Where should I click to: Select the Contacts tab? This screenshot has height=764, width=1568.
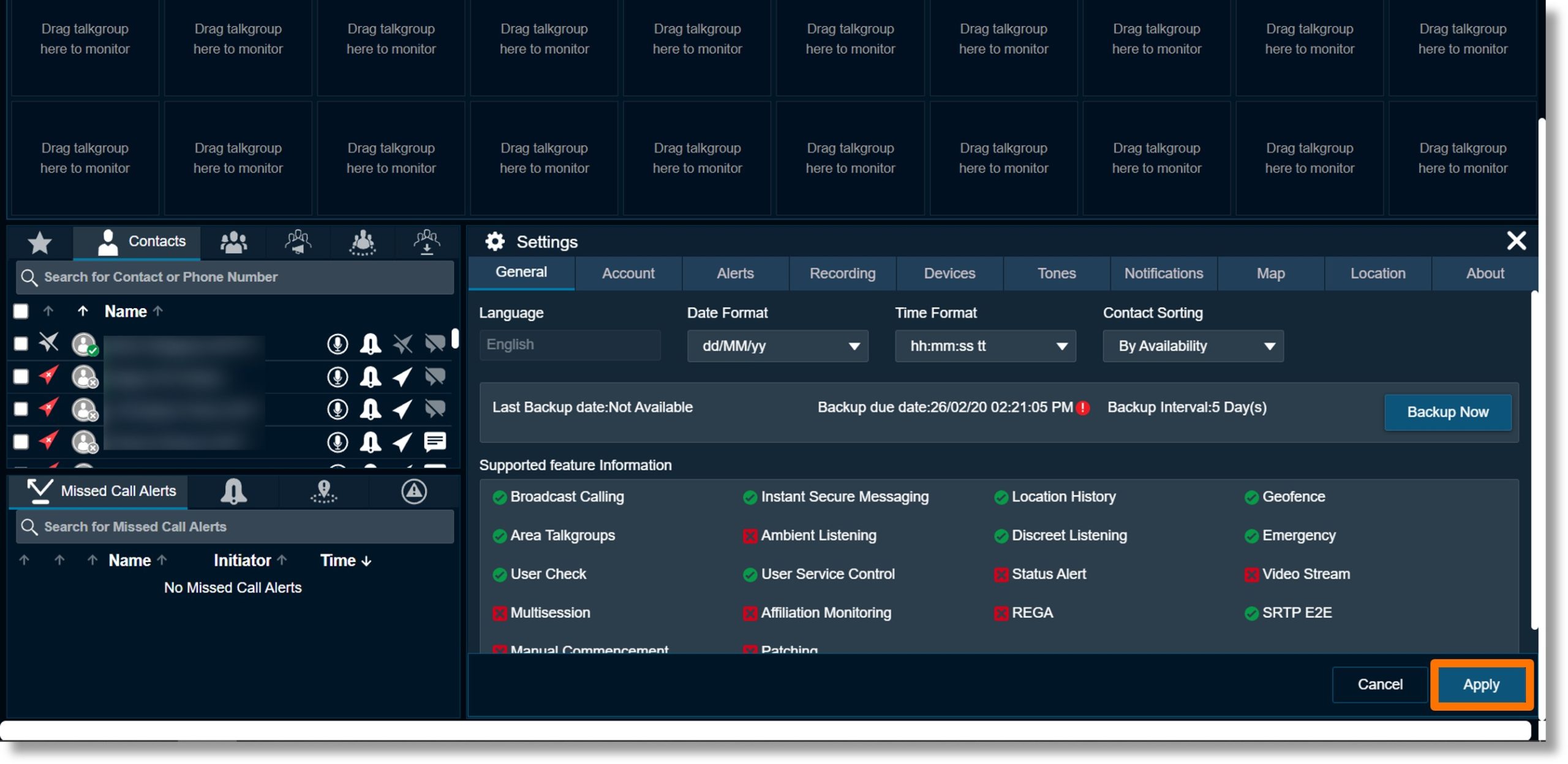pyautogui.click(x=138, y=243)
